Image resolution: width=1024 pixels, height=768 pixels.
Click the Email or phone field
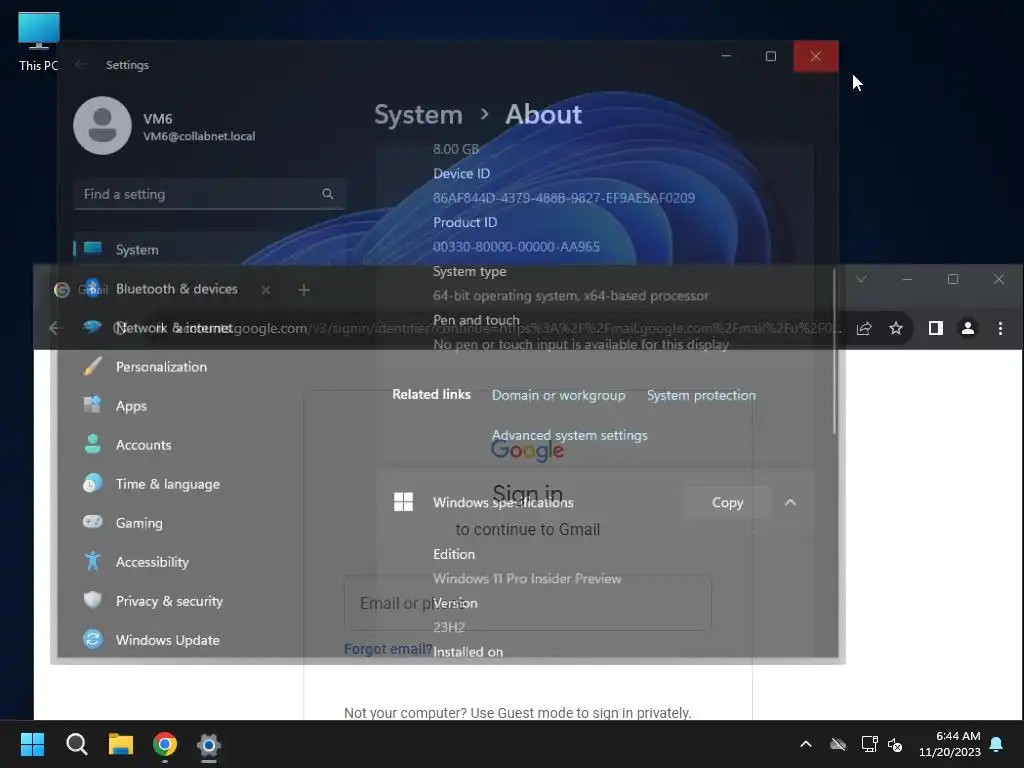(528, 603)
